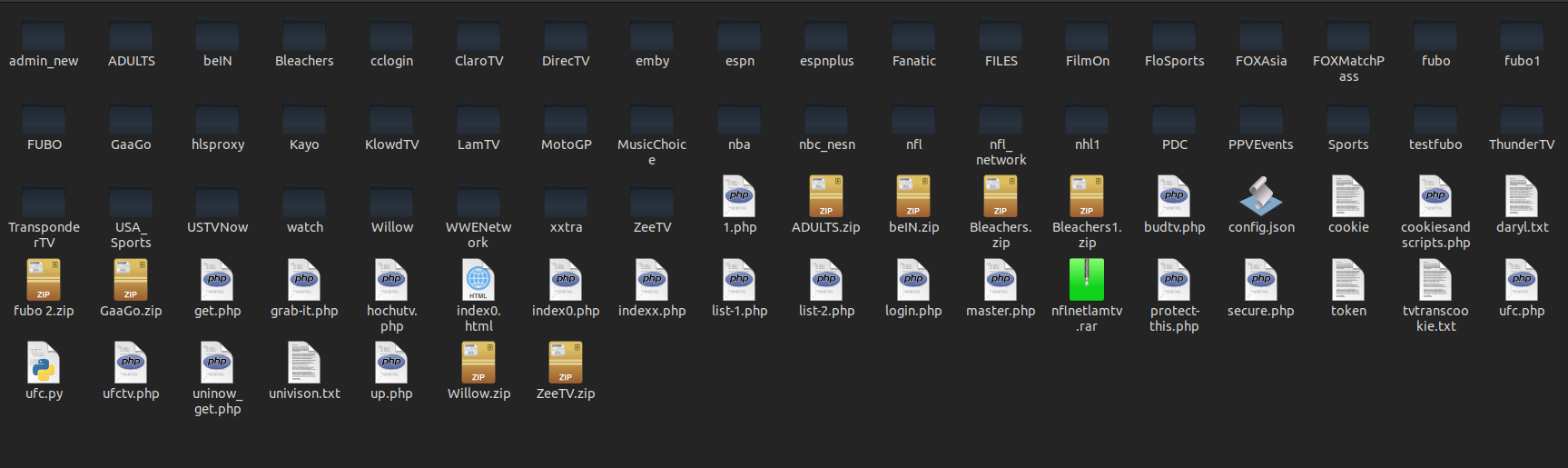The image size is (1568, 468).
Task: Select the ufc.py Python file
Action: coord(44,363)
